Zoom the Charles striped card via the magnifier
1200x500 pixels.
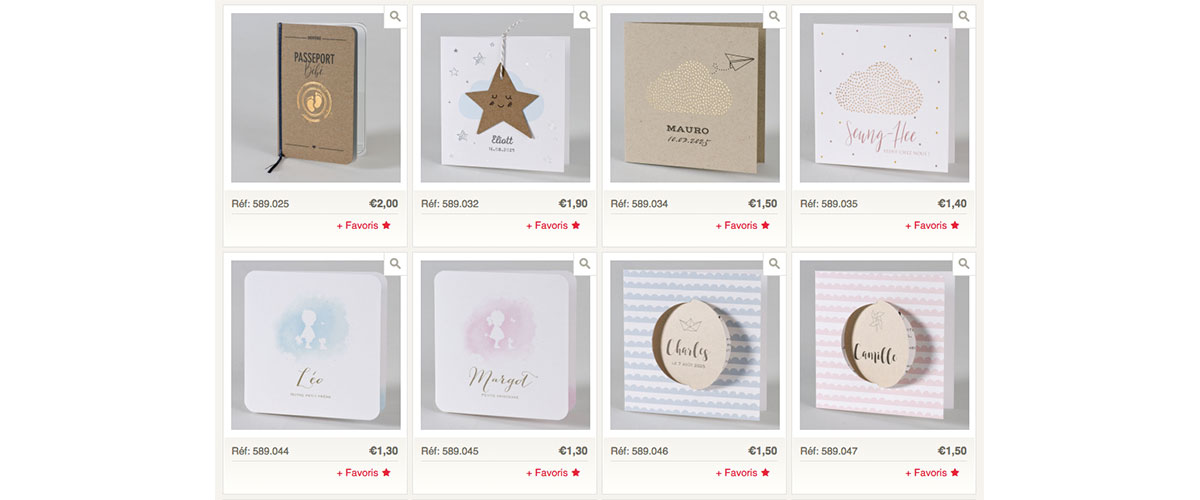point(774,264)
